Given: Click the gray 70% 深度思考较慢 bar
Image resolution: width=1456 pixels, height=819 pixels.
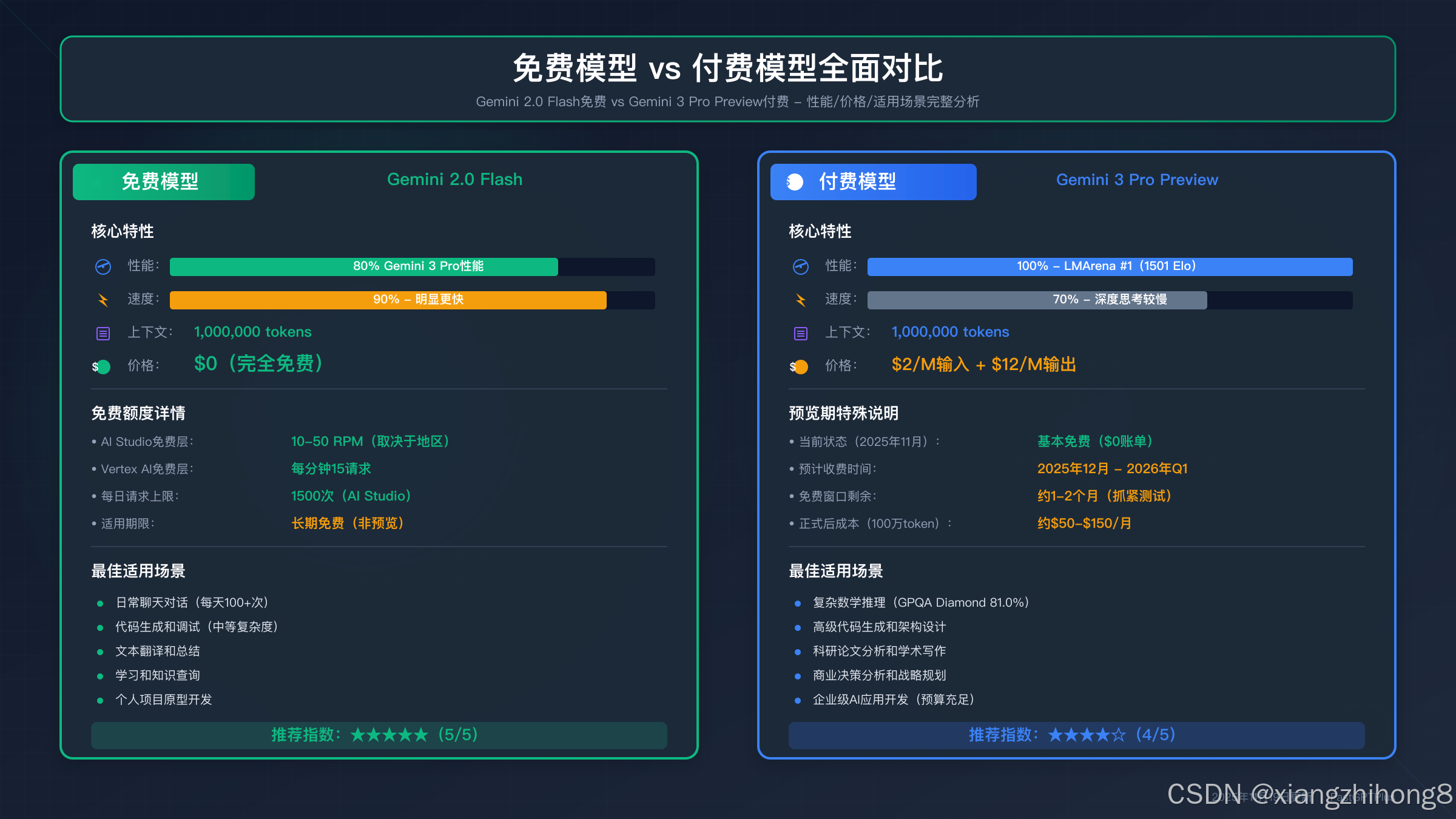Looking at the screenshot, I should pos(1037,300).
